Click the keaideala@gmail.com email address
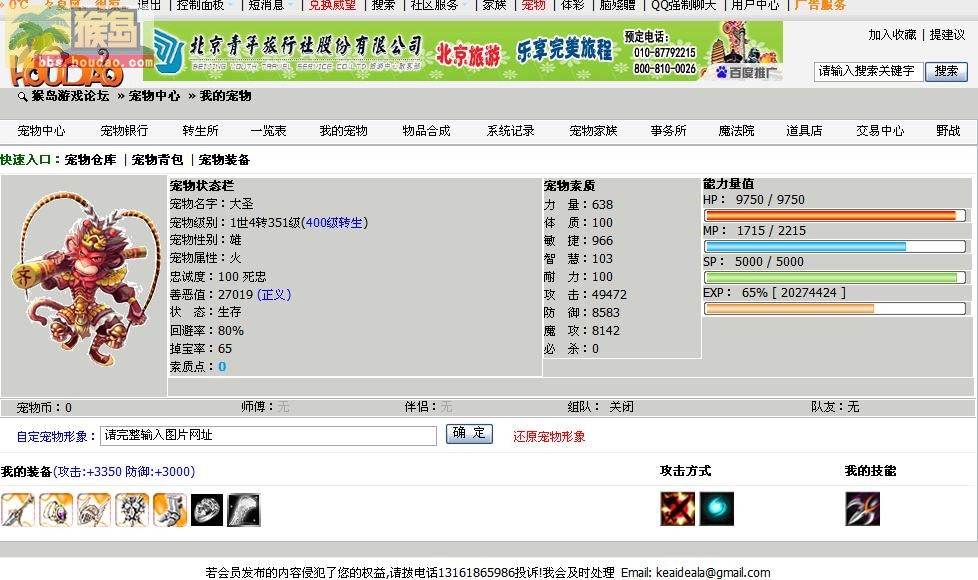Image resolution: width=978 pixels, height=580 pixels. click(713, 573)
